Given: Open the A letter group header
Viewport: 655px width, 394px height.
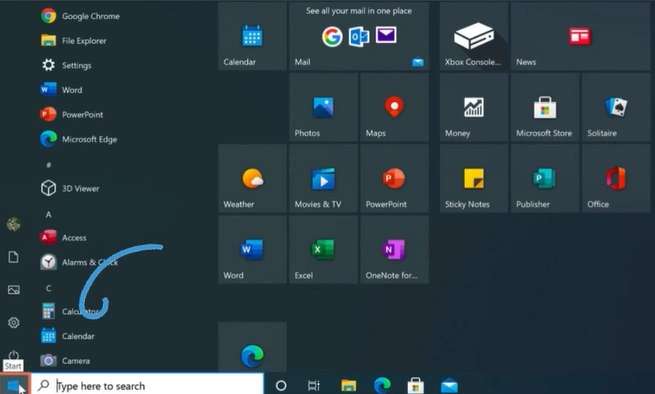Looking at the screenshot, I should (x=48, y=214).
